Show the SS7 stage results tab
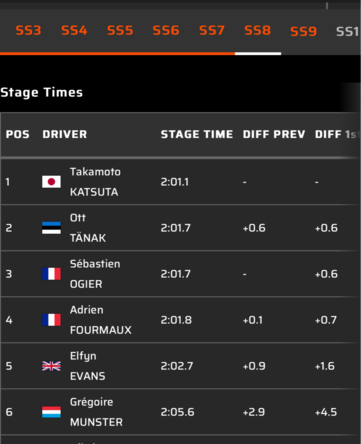 pos(212,31)
